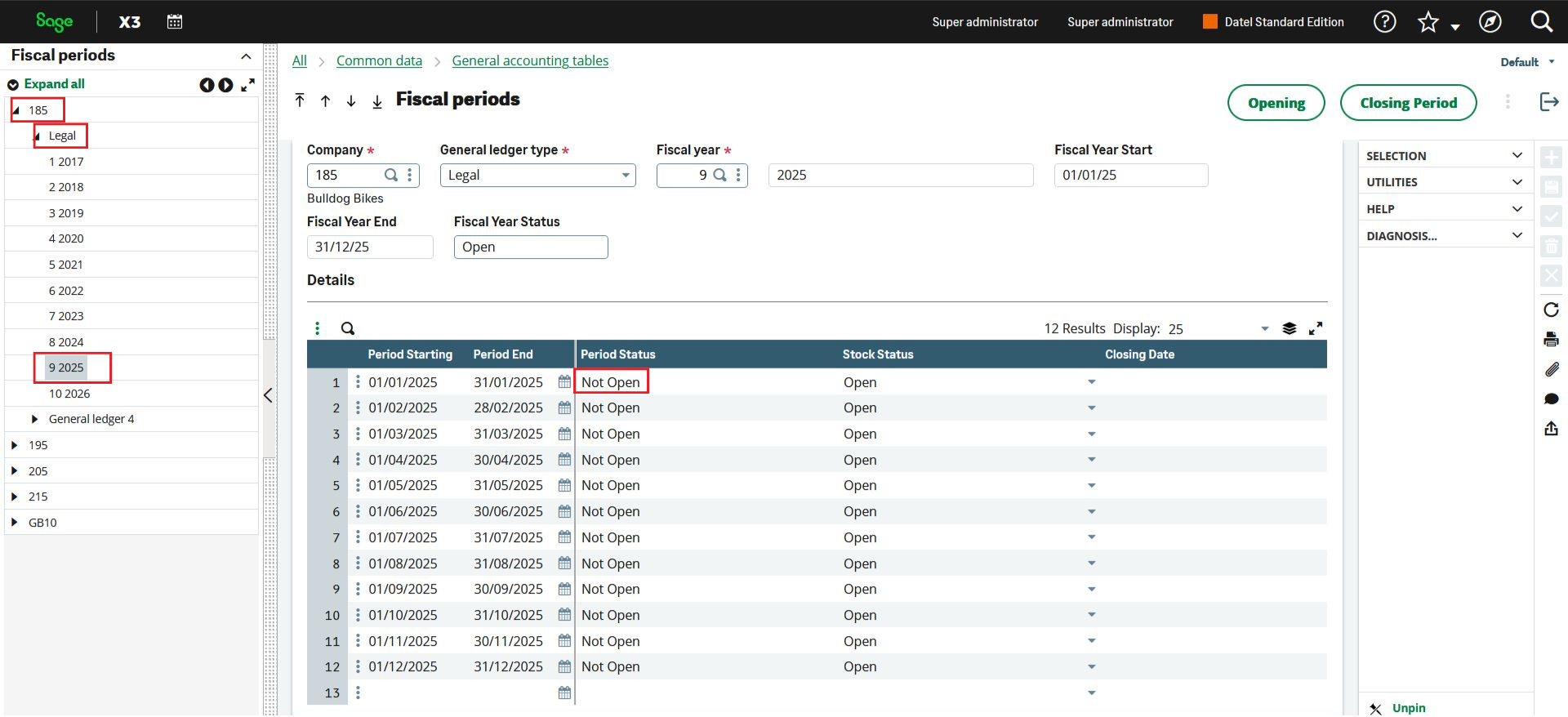Open more actions vertical dots near Closing Period
This screenshot has height=717, width=1568.
tap(1508, 102)
